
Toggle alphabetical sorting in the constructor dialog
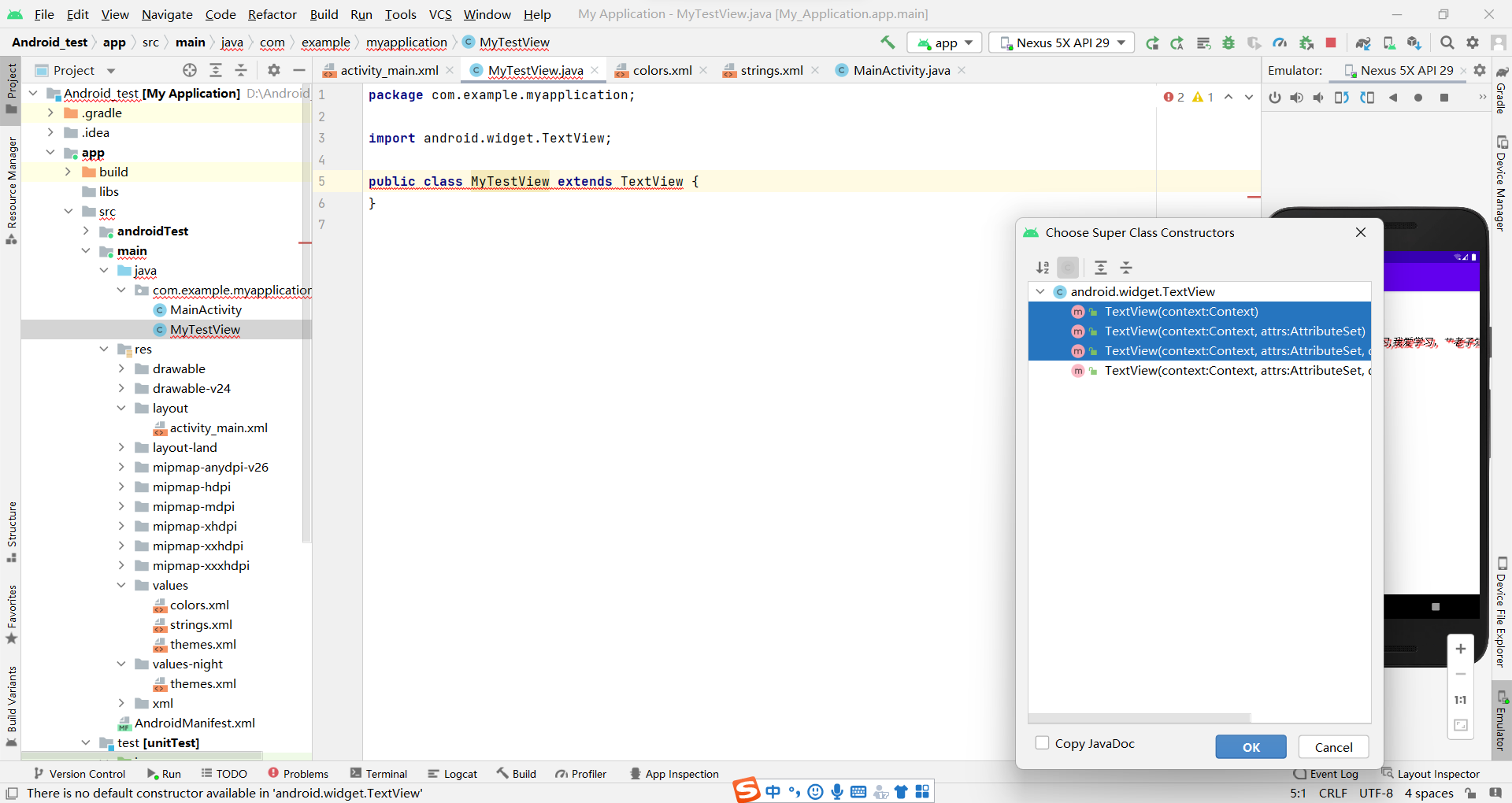pyautogui.click(x=1042, y=268)
